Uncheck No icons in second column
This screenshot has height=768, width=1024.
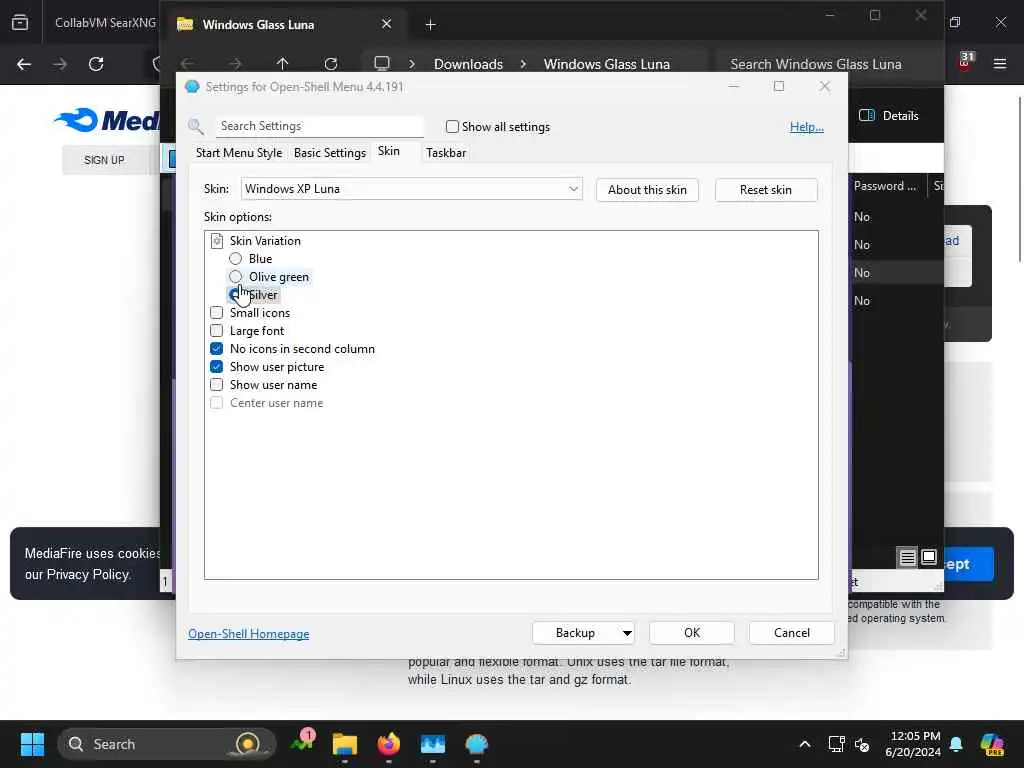coord(217,349)
